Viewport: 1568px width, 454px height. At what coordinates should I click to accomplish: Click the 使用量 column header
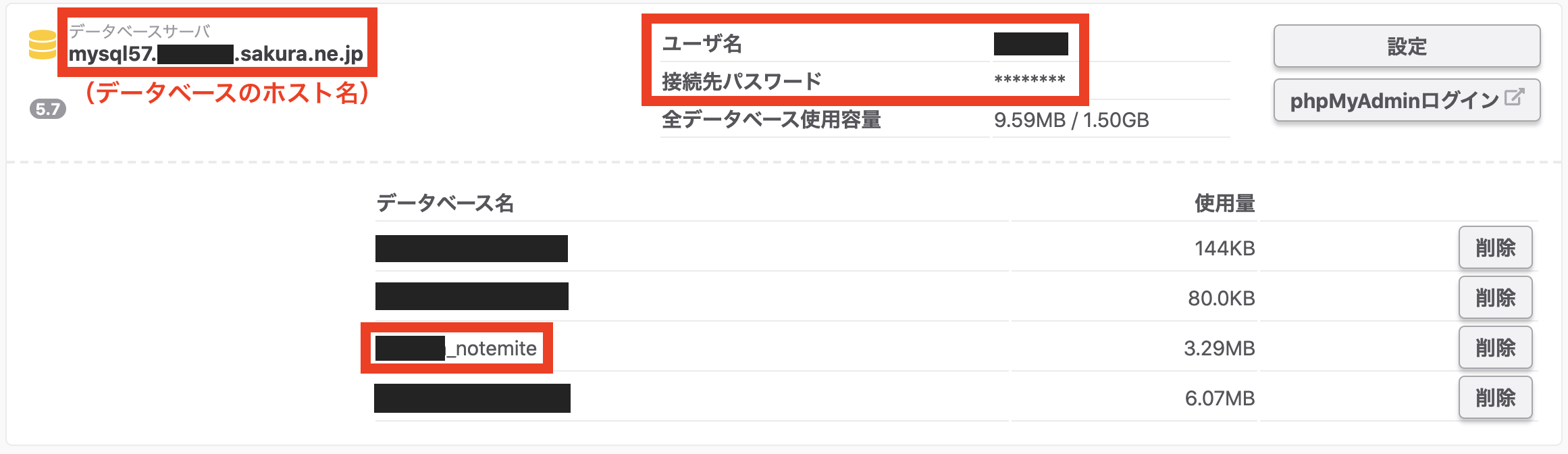[x=1225, y=203]
